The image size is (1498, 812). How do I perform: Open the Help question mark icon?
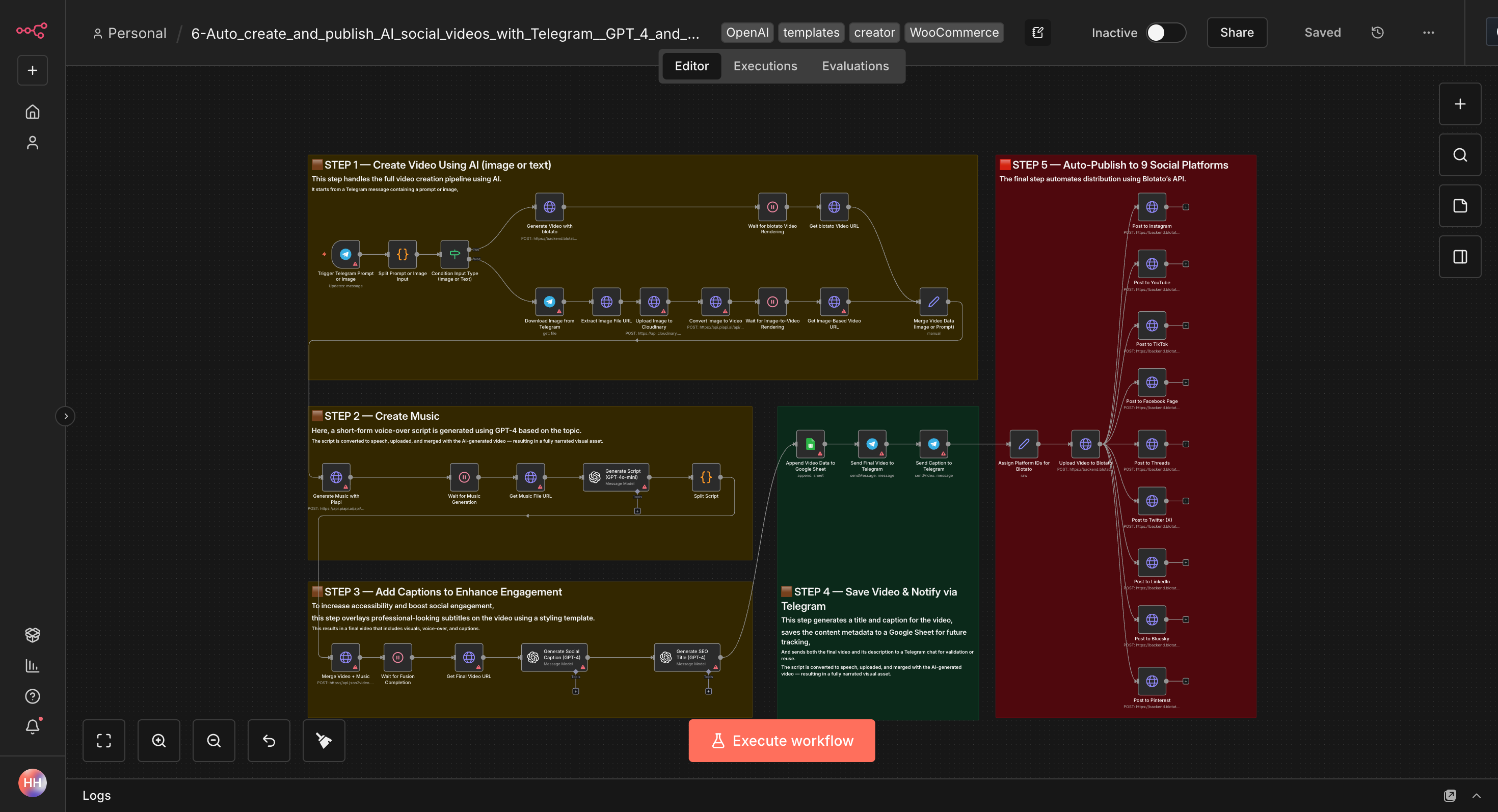click(x=33, y=696)
